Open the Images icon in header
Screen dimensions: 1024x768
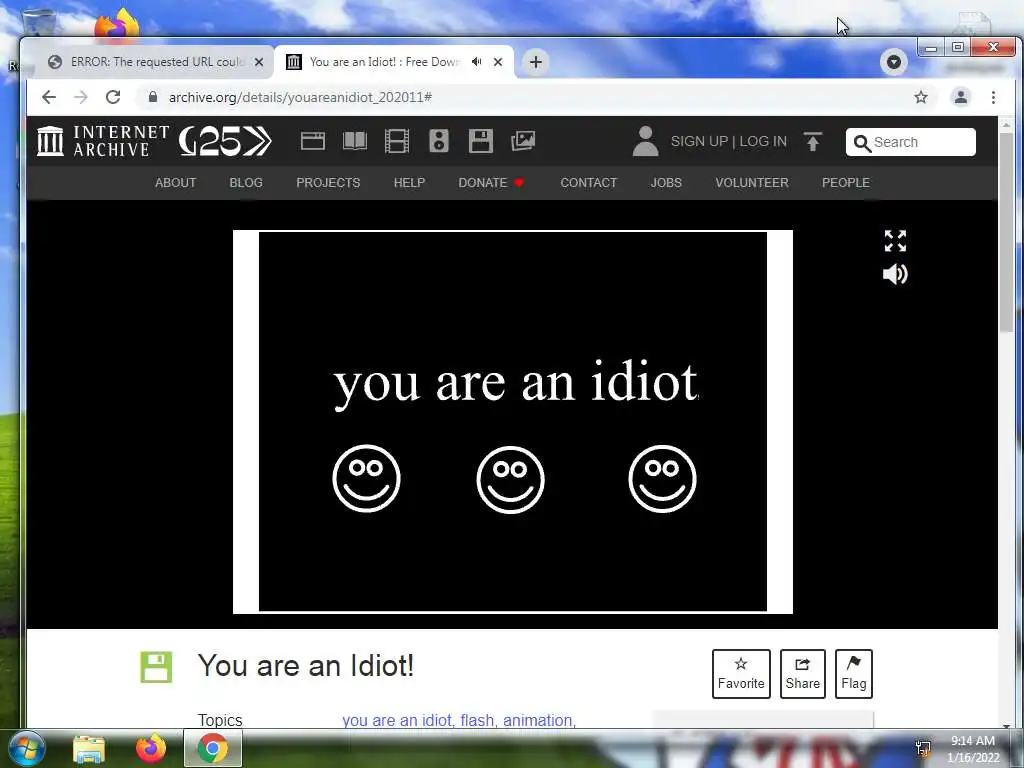[x=523, y=141]
